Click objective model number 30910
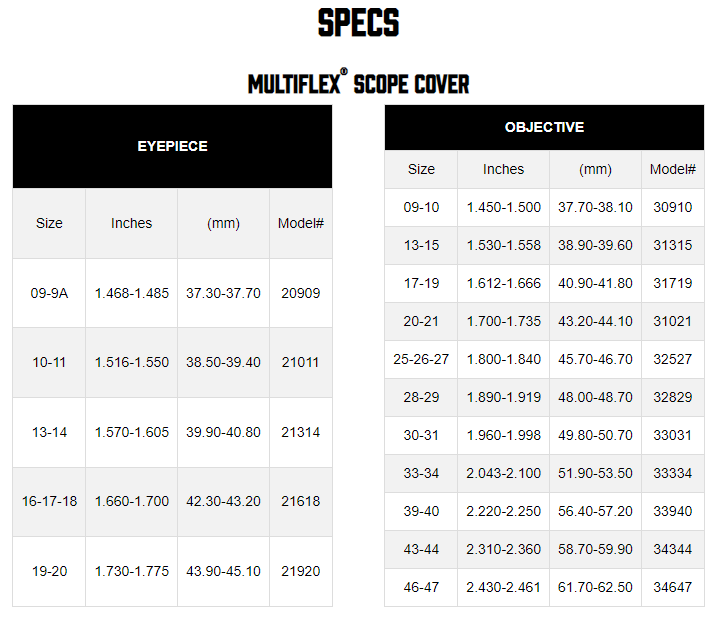Screen dimensions: 718x621 coord(672,207)
